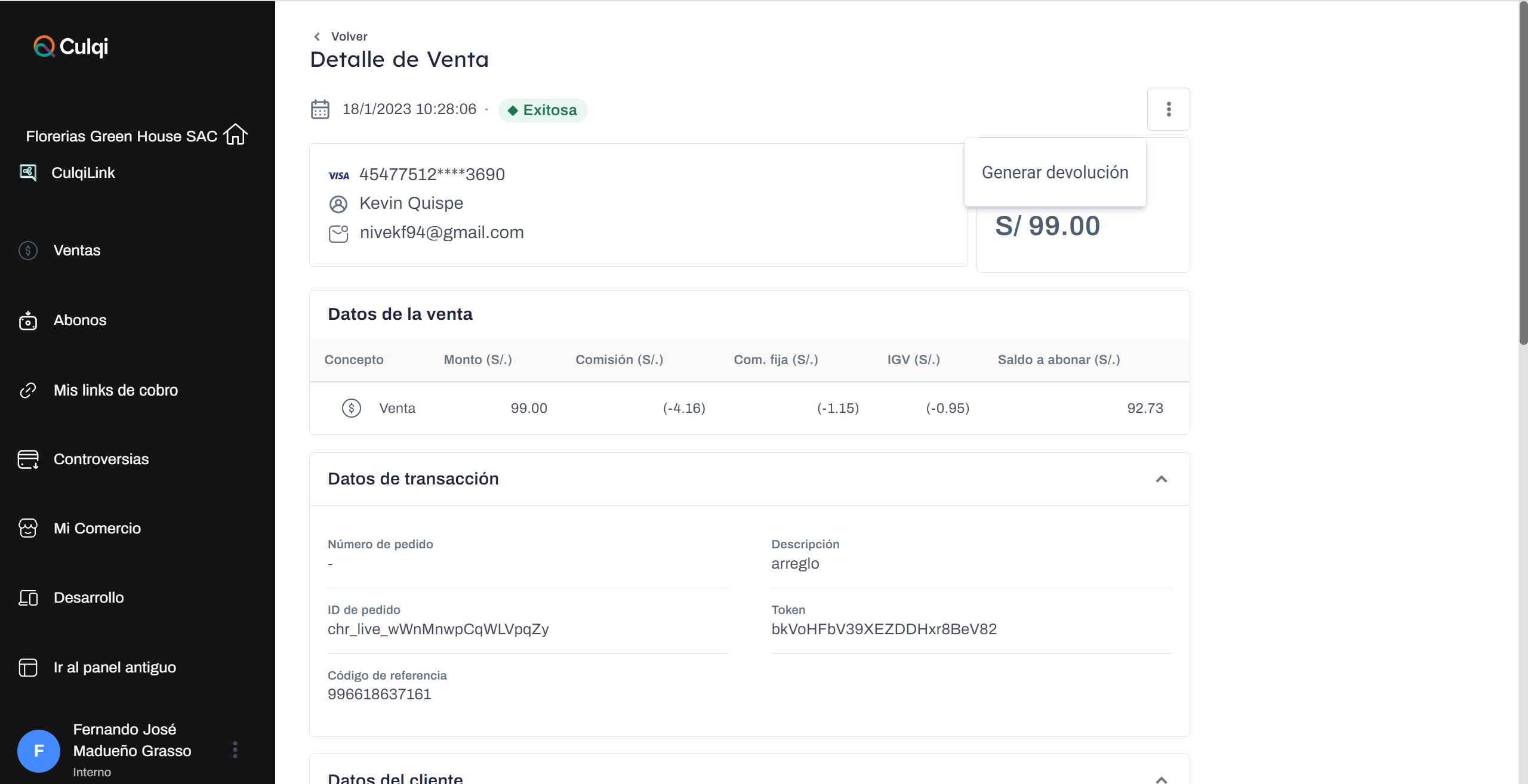Click the blue user avatar F

[x=39, y=751]
